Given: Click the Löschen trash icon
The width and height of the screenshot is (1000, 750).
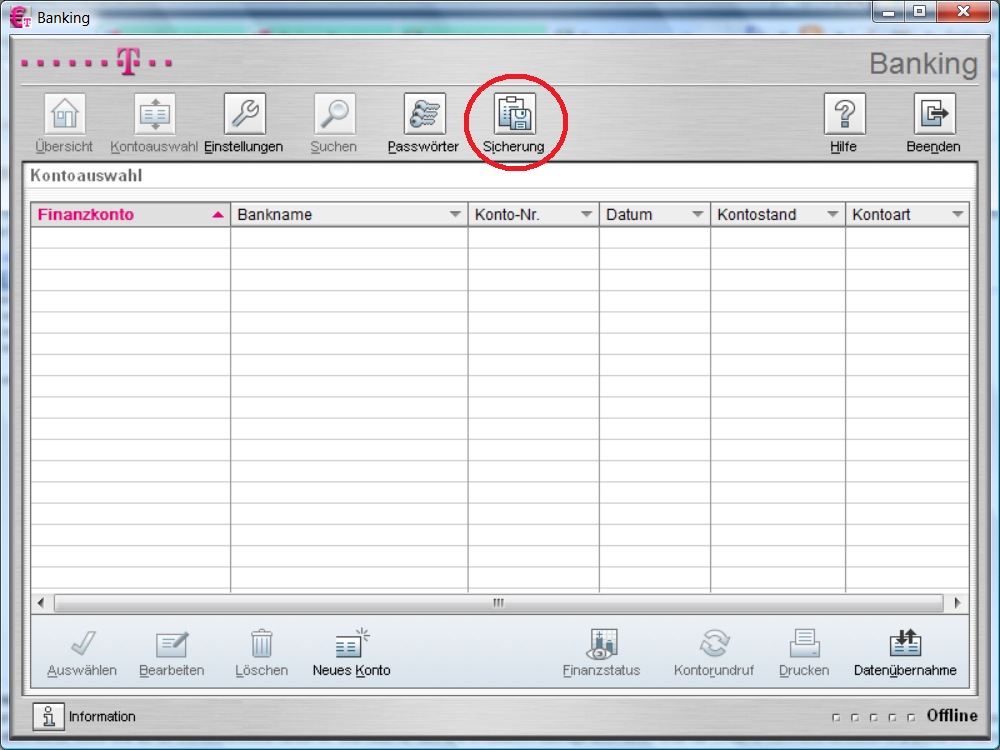Looking at the screenshot, I should coord(261,644).
